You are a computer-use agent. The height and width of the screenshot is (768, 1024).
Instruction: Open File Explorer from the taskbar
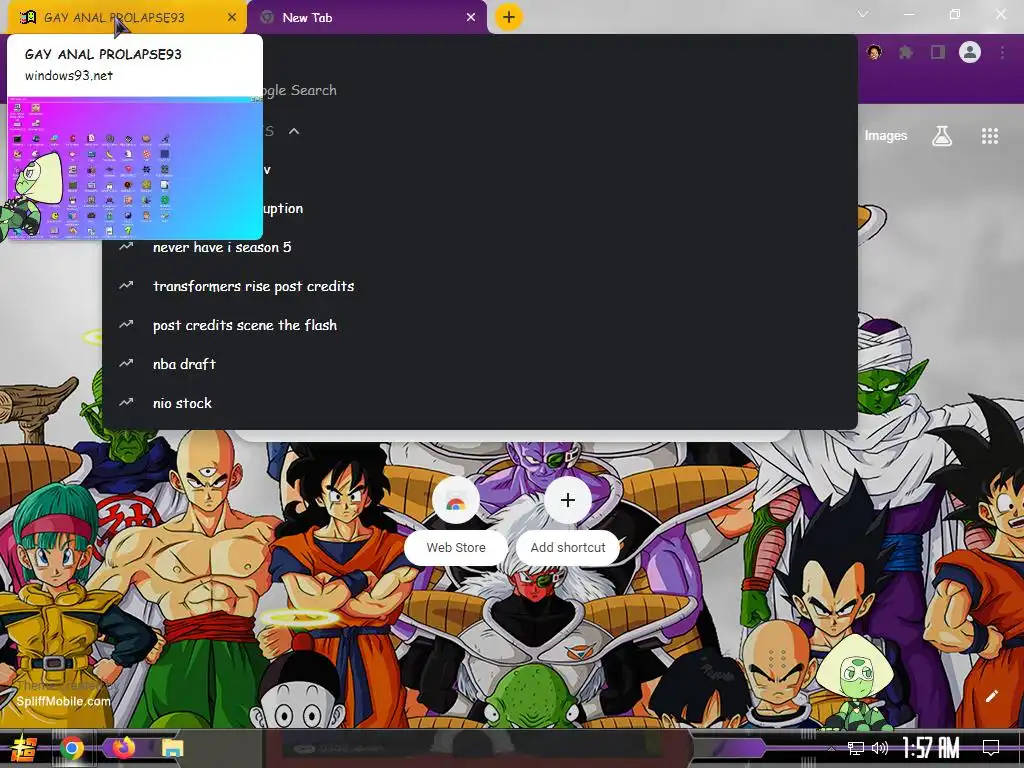click(x=172, y=748)
